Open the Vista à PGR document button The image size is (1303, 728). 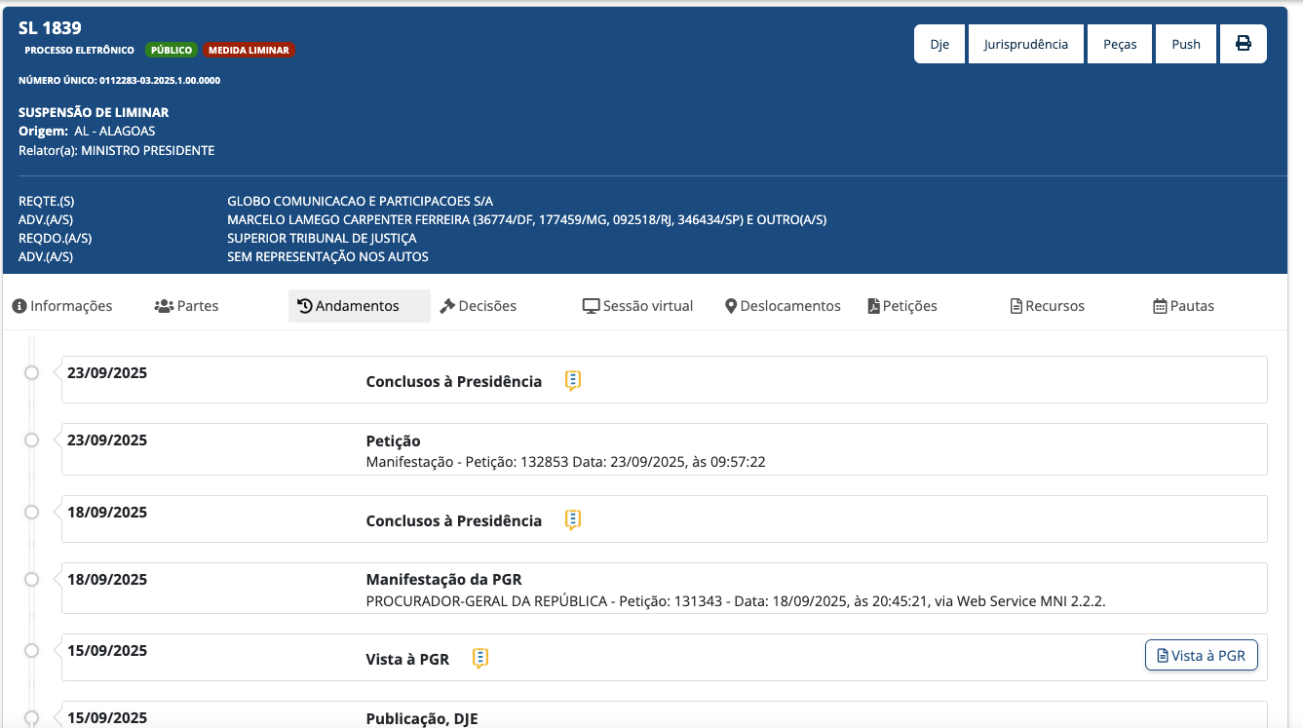pyautogui.click(x=1201, y=656)
